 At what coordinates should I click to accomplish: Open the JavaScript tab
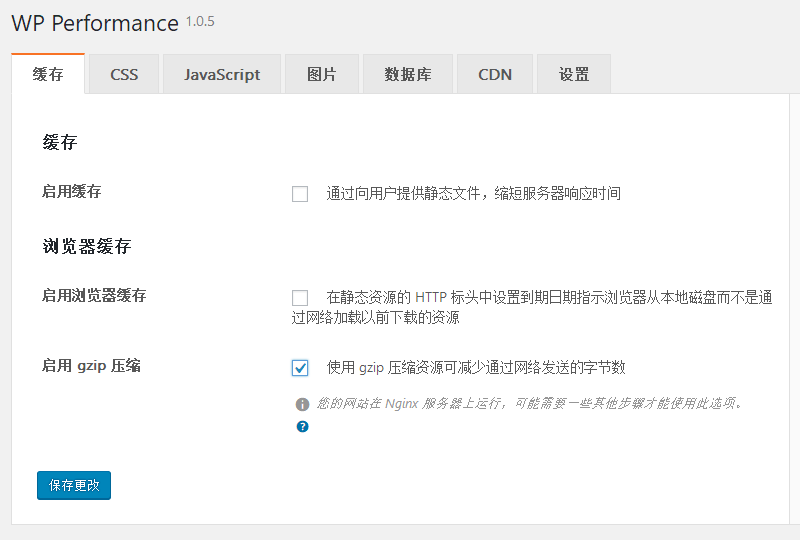(x=221, y=75)
